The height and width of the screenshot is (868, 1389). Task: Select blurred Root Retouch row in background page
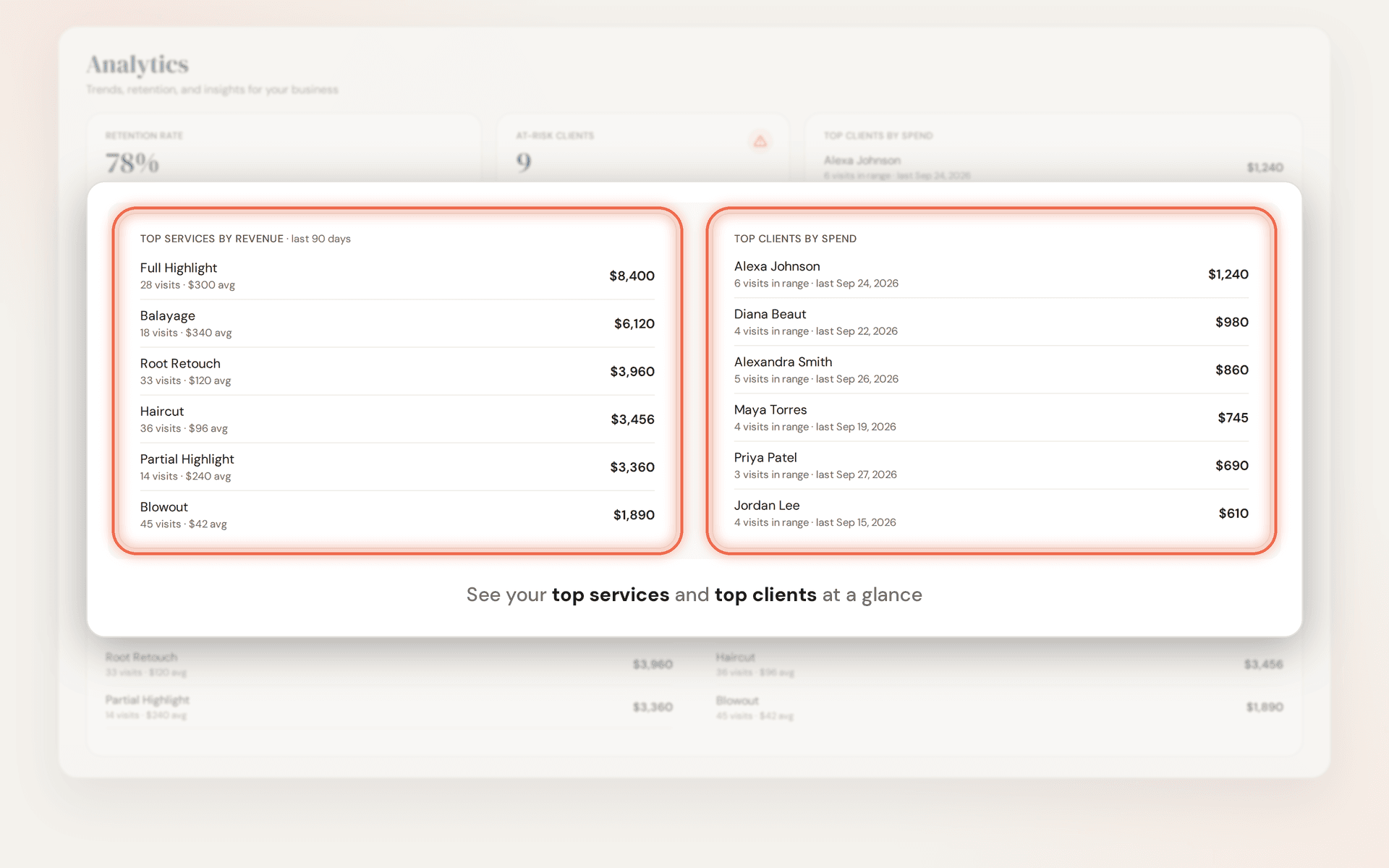click(x=389, y=664)
